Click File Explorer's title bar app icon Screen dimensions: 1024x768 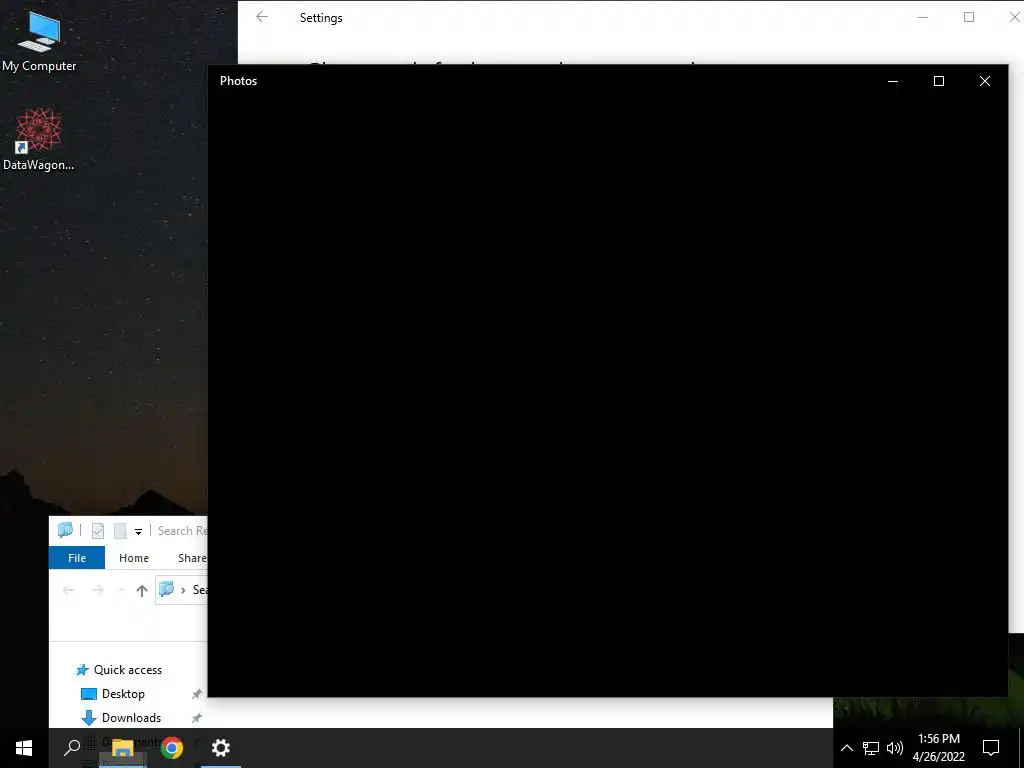[x=65, y=530]
